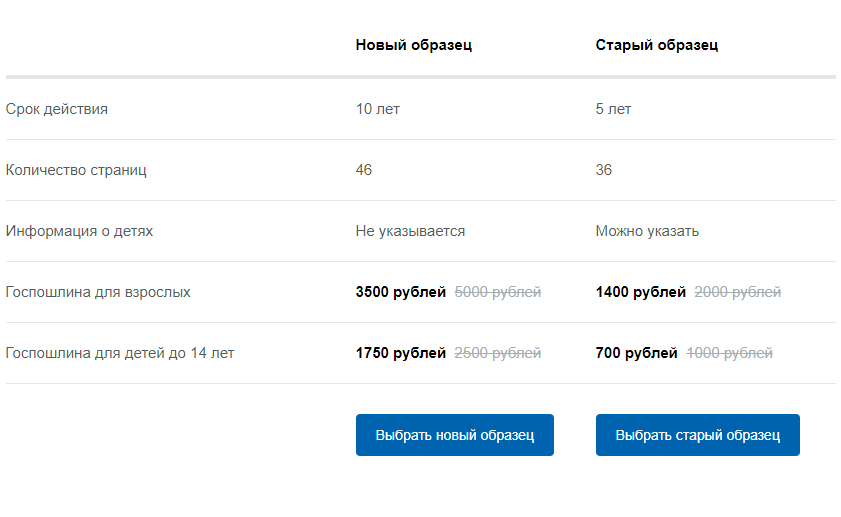
Task: Click the '10 лет' validity value
Action: click(x=378, y=109)
